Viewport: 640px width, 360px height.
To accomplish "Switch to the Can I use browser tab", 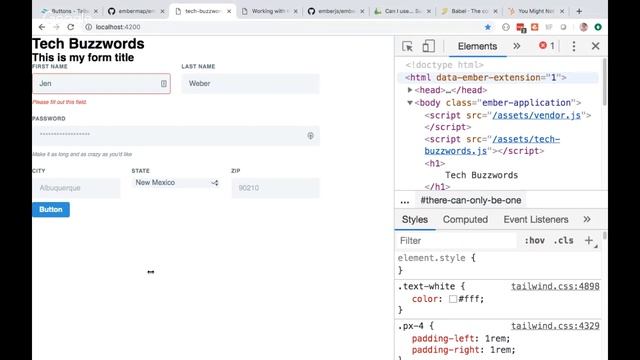I will pos(402,11).
